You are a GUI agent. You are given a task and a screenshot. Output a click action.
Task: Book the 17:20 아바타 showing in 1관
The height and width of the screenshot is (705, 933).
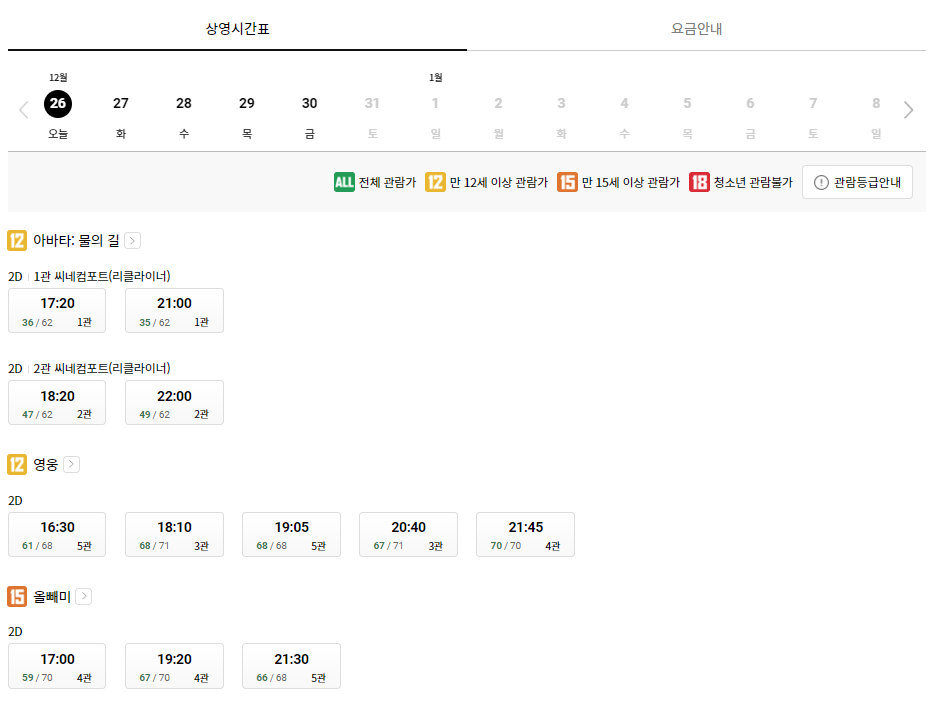click(x=57, y=310)
